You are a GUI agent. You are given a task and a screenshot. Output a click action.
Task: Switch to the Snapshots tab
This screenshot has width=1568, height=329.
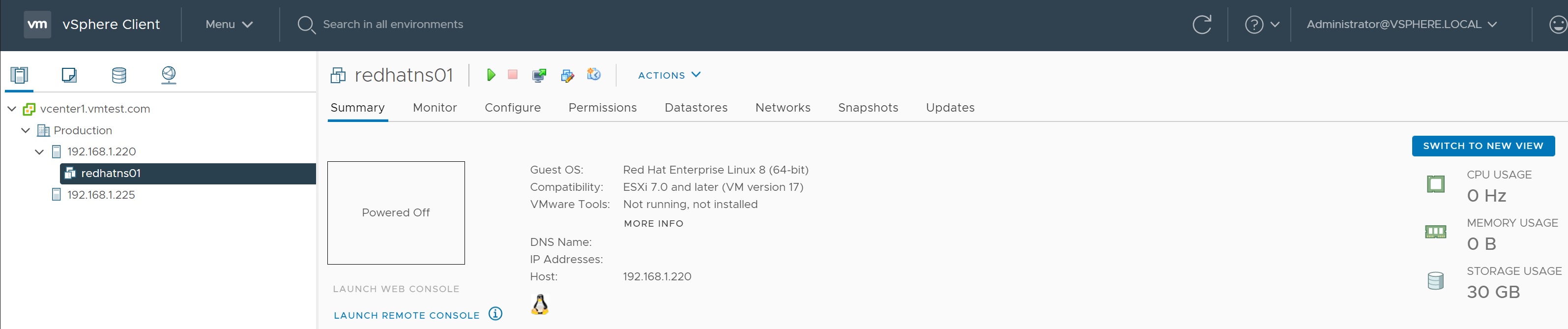click(x=868, y=108)
